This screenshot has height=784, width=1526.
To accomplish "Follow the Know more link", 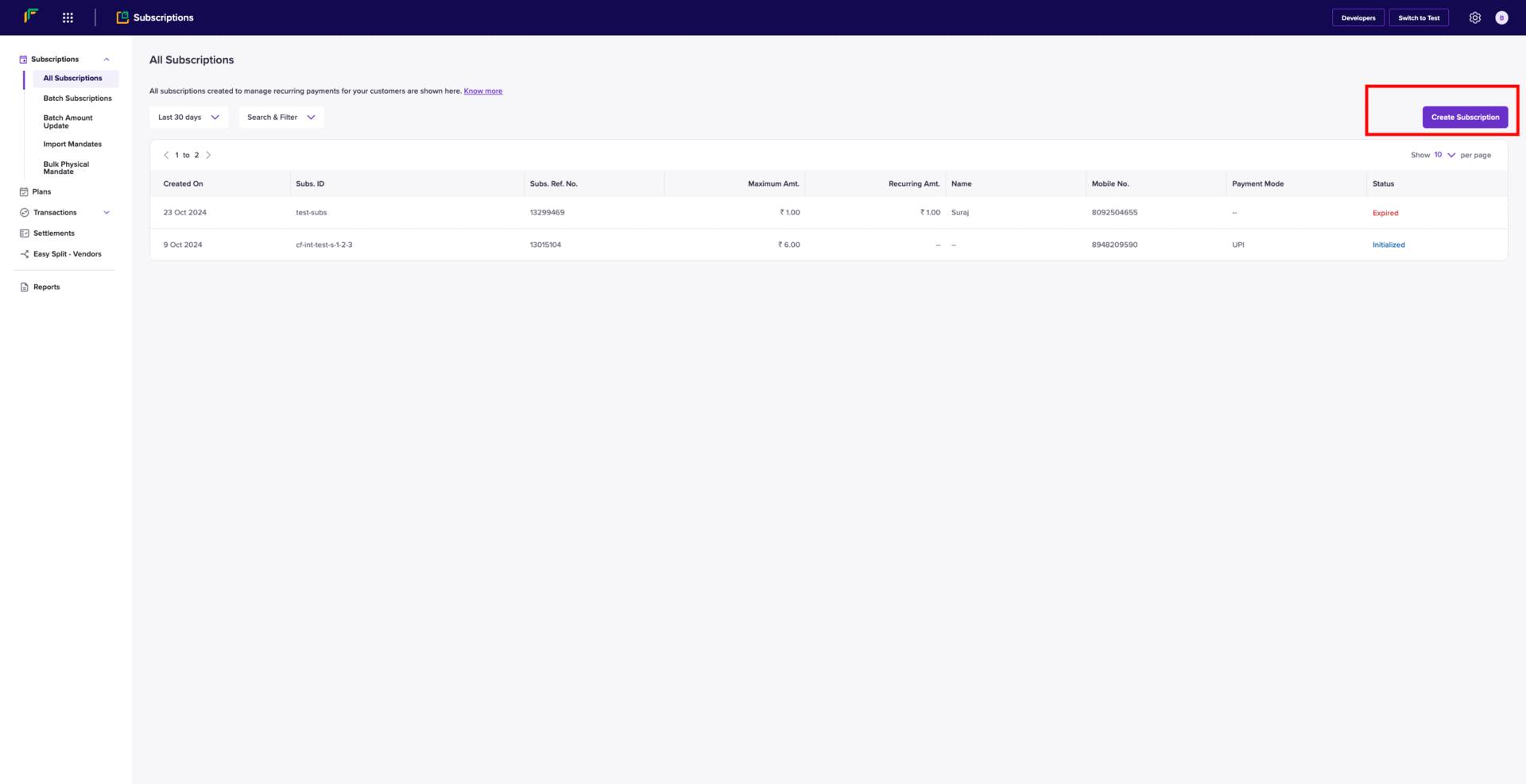I will coord(483,91).
